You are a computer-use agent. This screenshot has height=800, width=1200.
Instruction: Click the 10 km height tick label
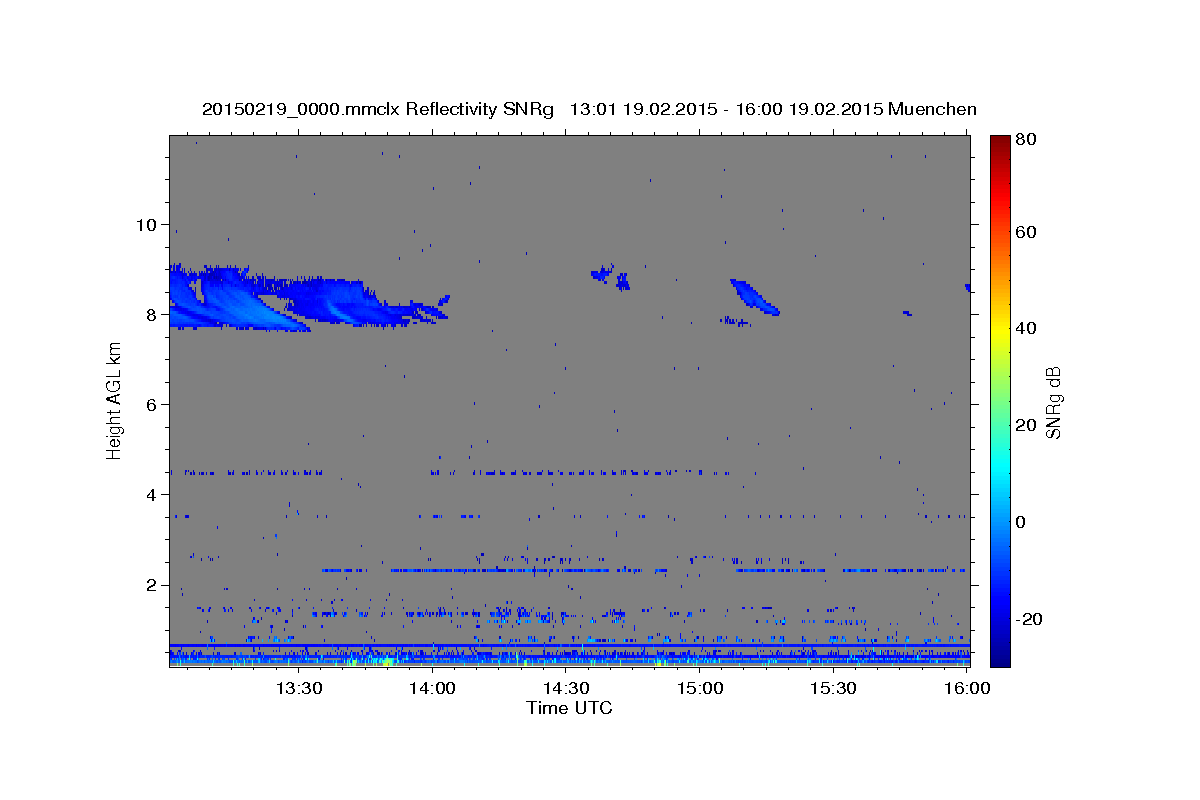click(148, 224)
